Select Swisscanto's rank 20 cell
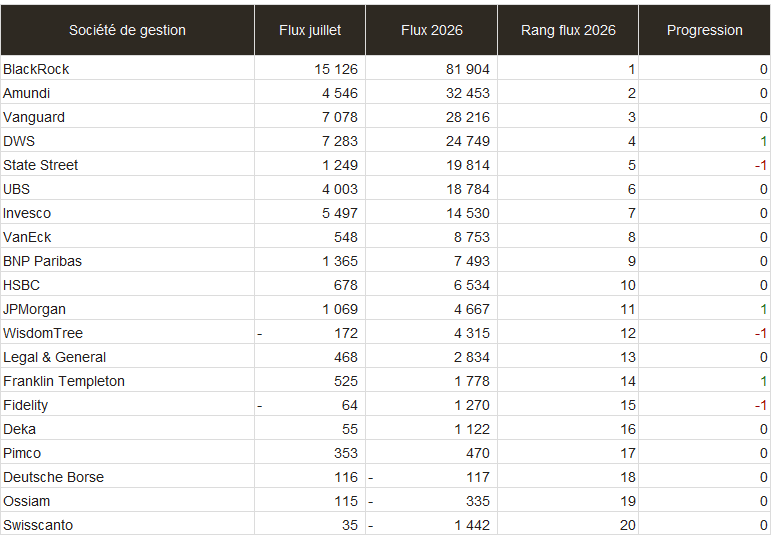 coord(568,525)
